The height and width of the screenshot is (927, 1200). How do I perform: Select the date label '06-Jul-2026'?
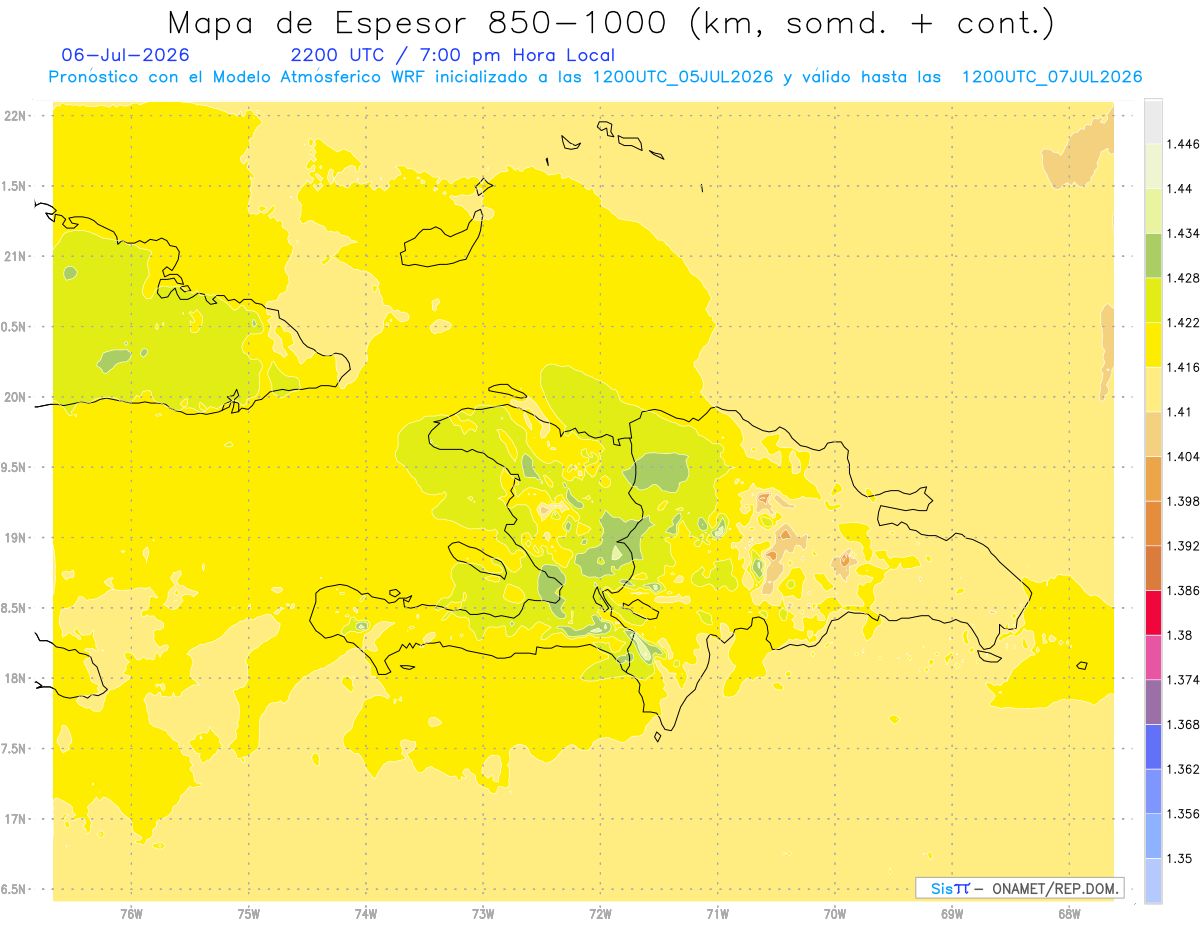pyautogui.click(x=125, y=56)
